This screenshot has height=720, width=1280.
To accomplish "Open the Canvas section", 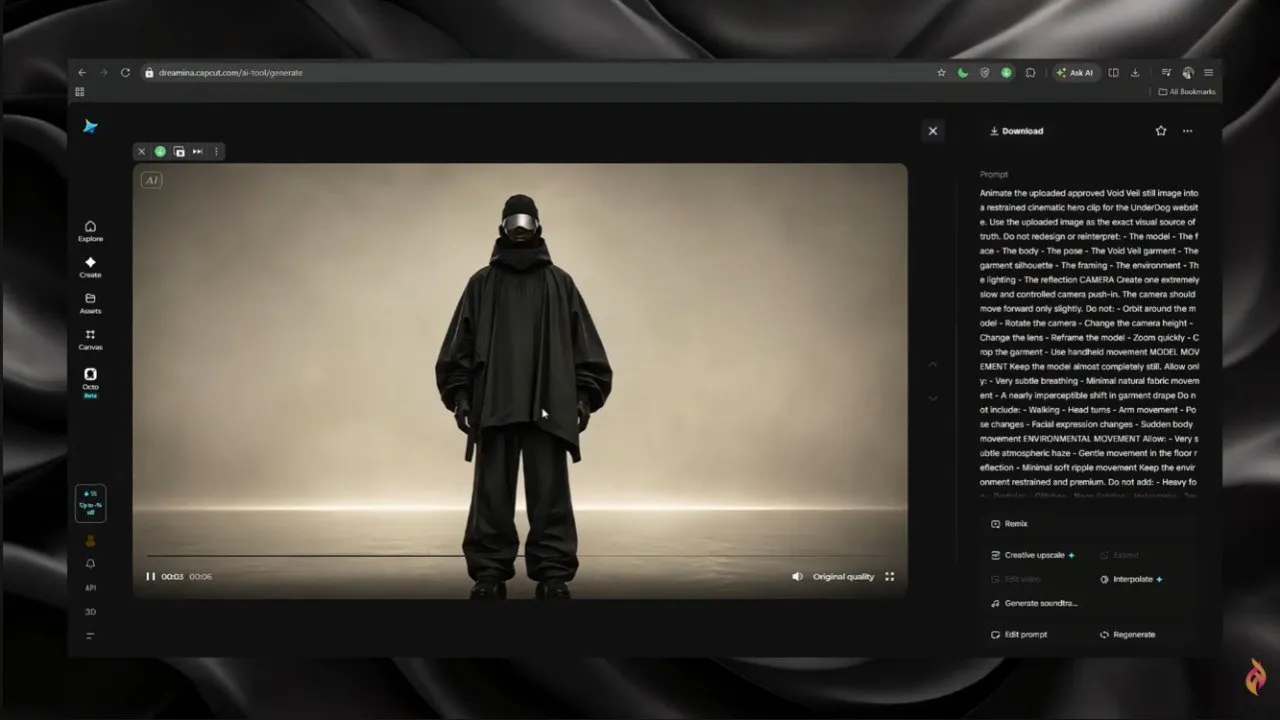I will (x=90, y=340).
